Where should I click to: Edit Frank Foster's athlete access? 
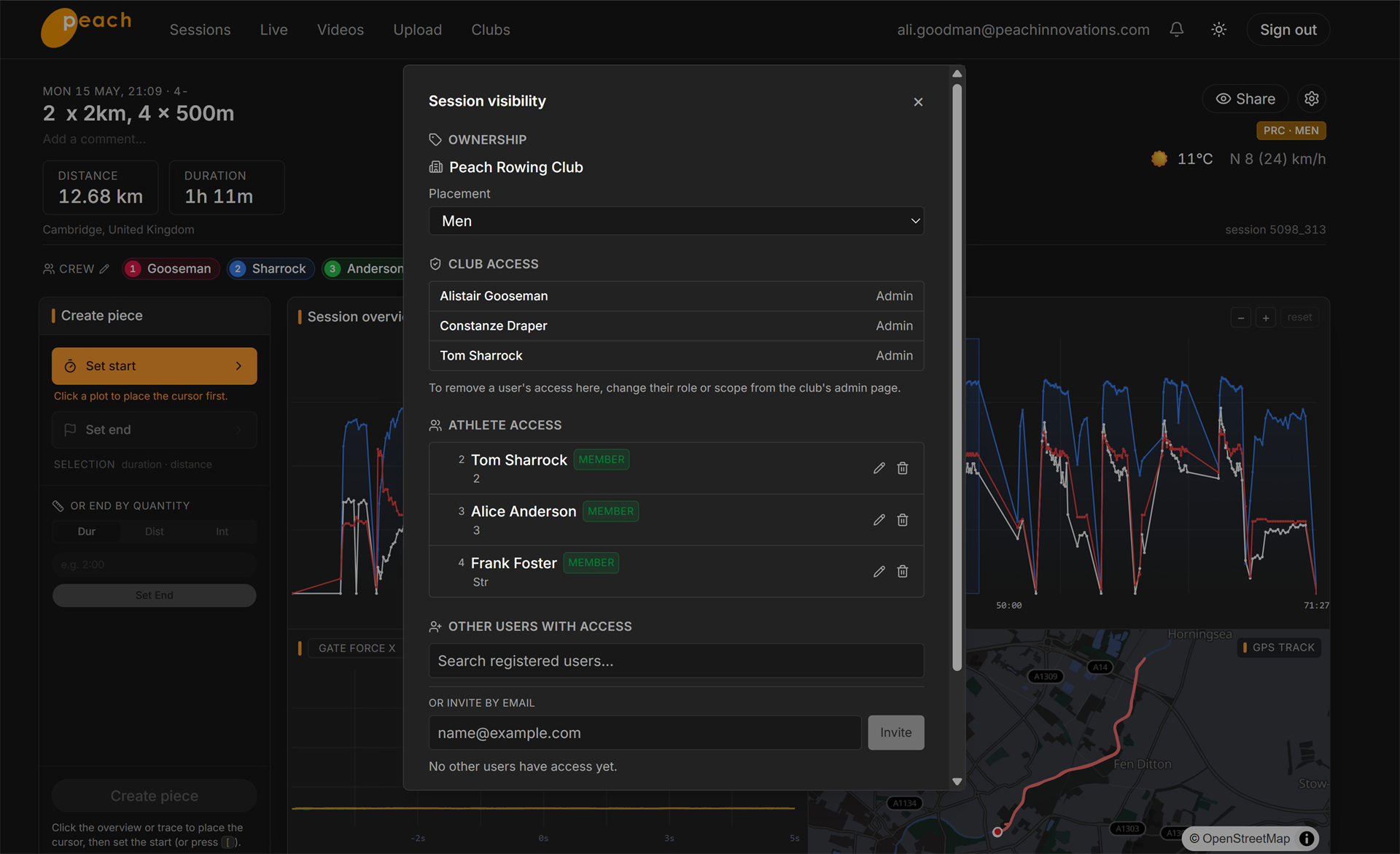point(879,572)
